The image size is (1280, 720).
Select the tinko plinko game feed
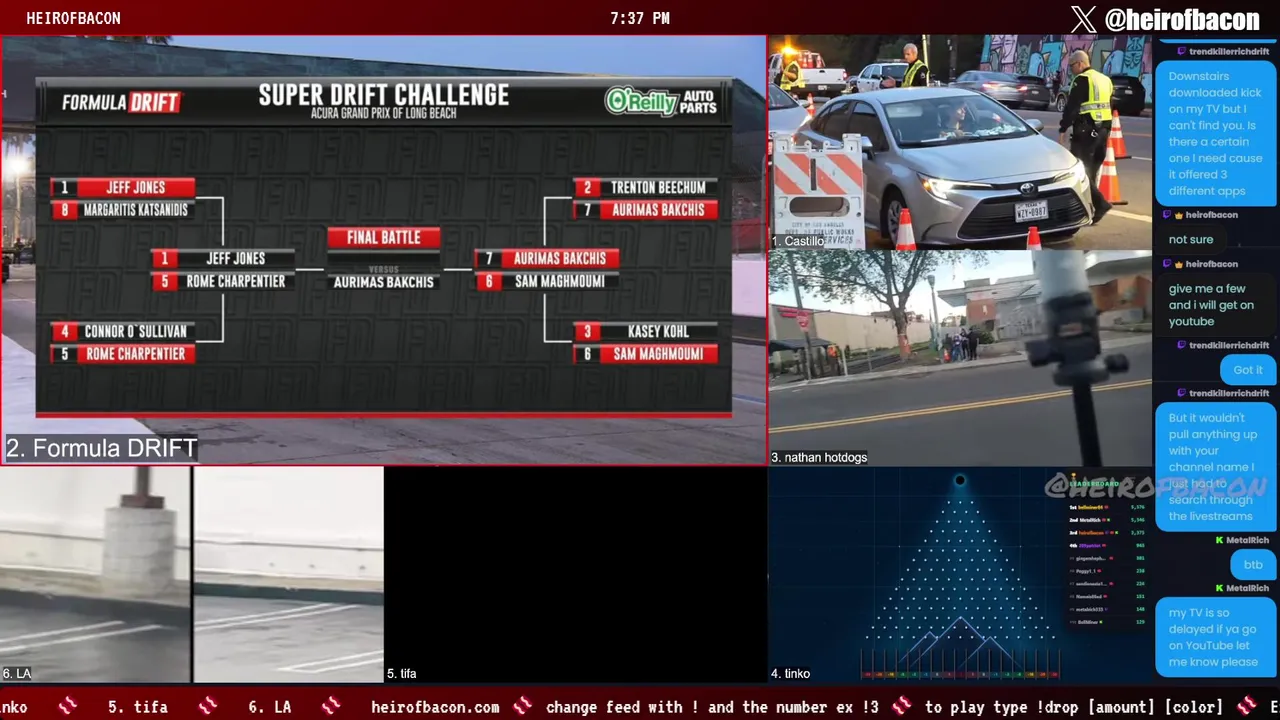tap(960, 575)
